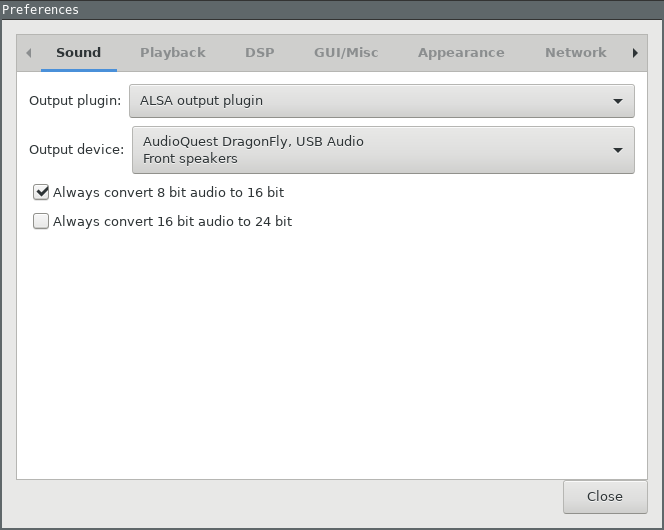Enable the 16 bit to 24 bit checkbox
Image resolution: width=664 pixels, height=530 pixels.
tap(41, 221)
